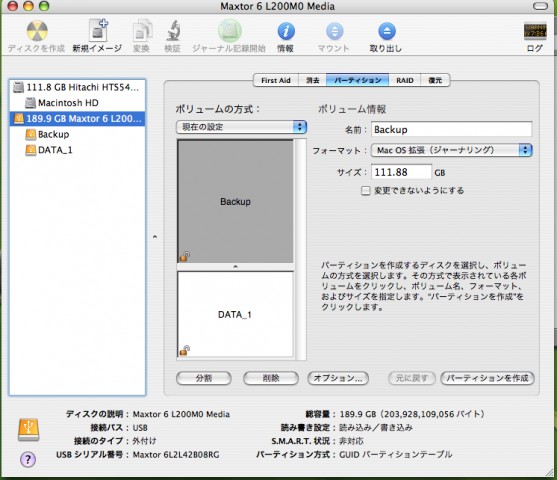
Task: Switch to the RAID tab
Action: [x=405, y=80]
